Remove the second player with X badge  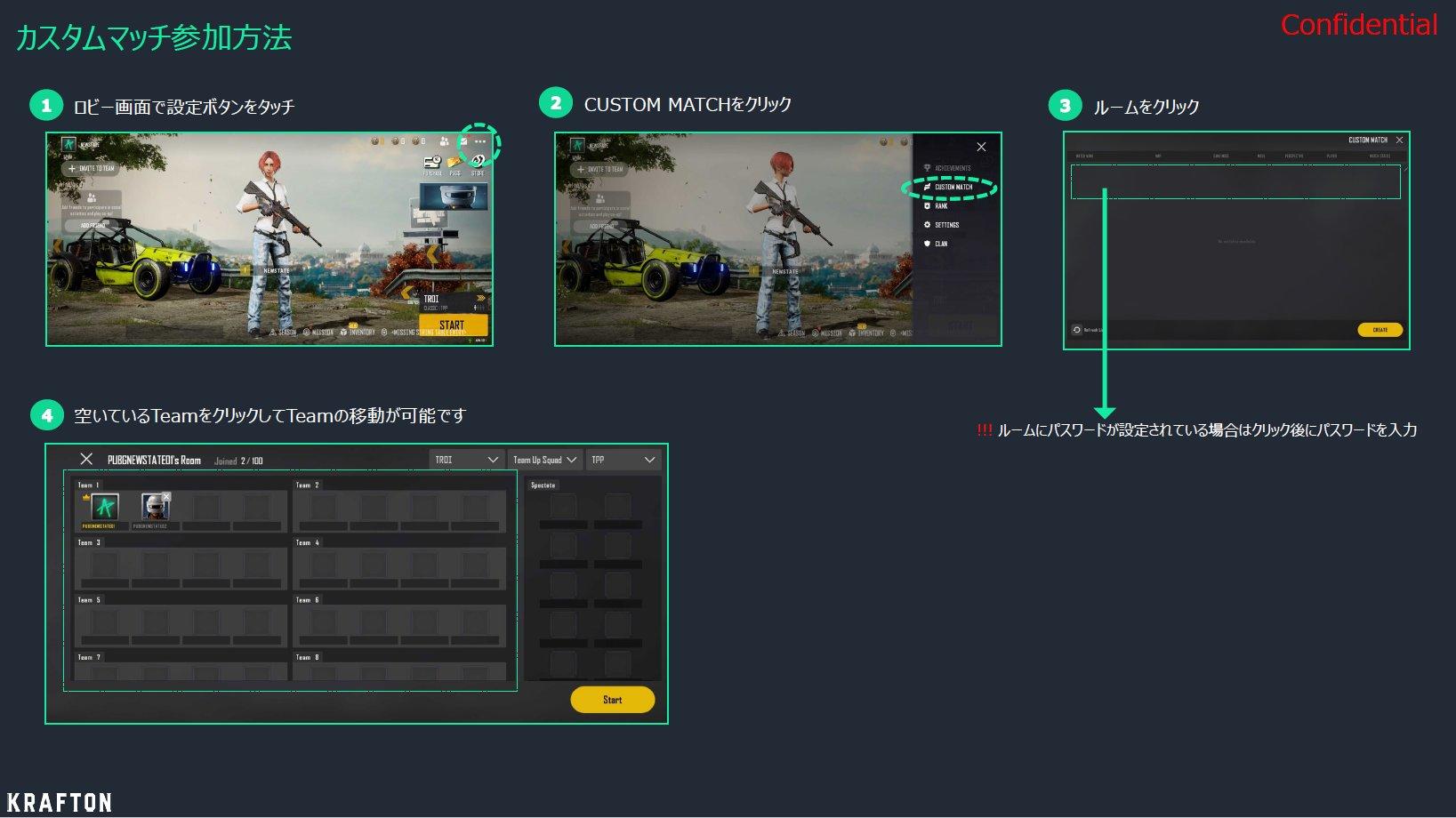(x=166, y=496)
